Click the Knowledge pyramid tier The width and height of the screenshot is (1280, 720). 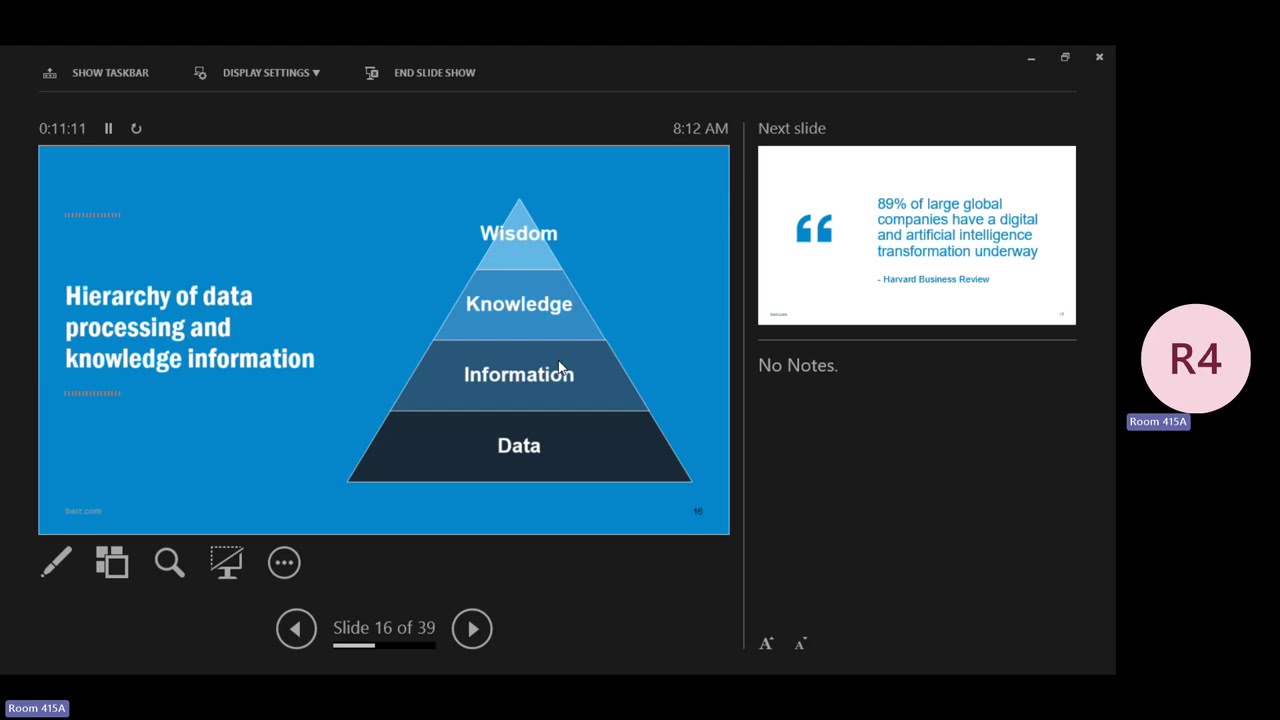point(518,304)
